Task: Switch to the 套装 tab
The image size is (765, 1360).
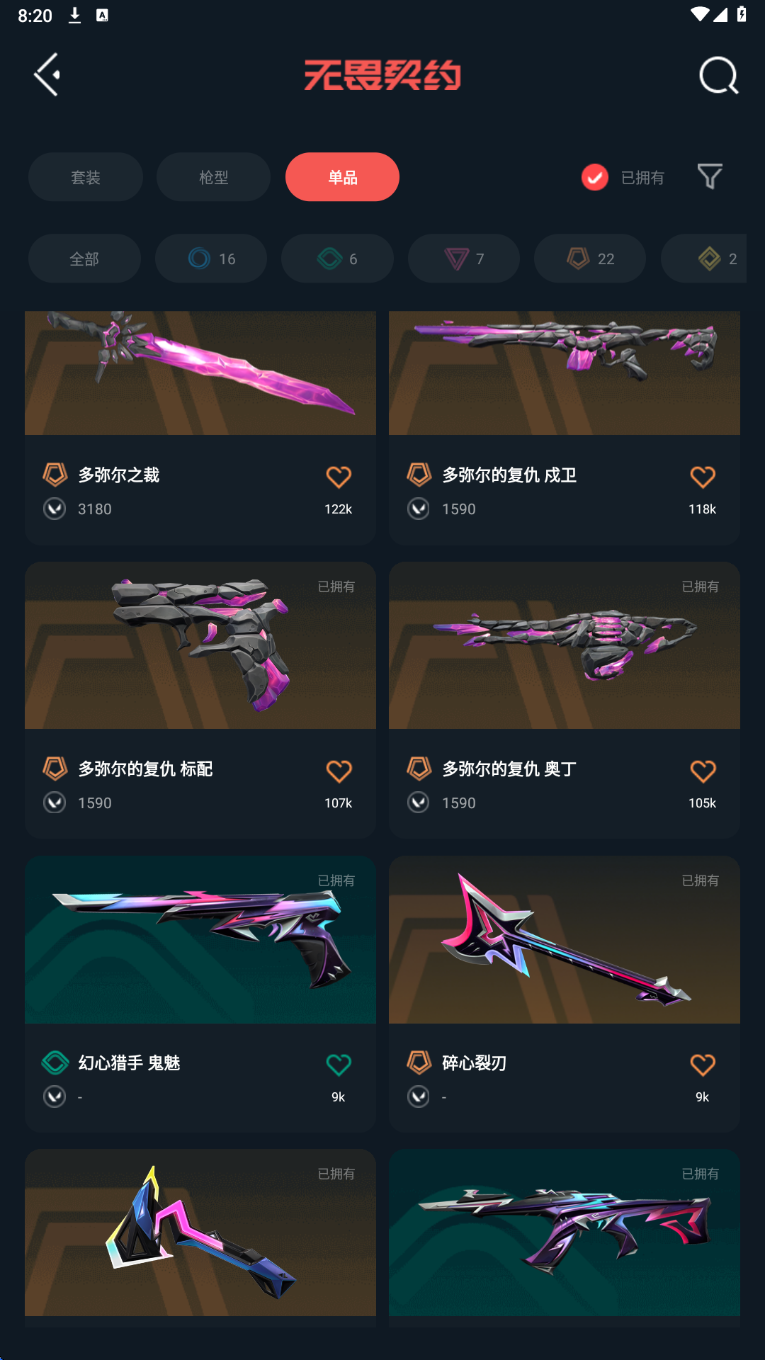Action: [85, 177]
